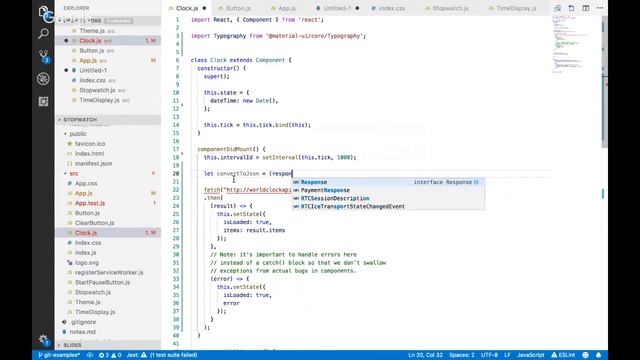The width and height of the screenshot is (640, 360).
Task: Expand the SLIDES section
Action: [x=108, y=345]
